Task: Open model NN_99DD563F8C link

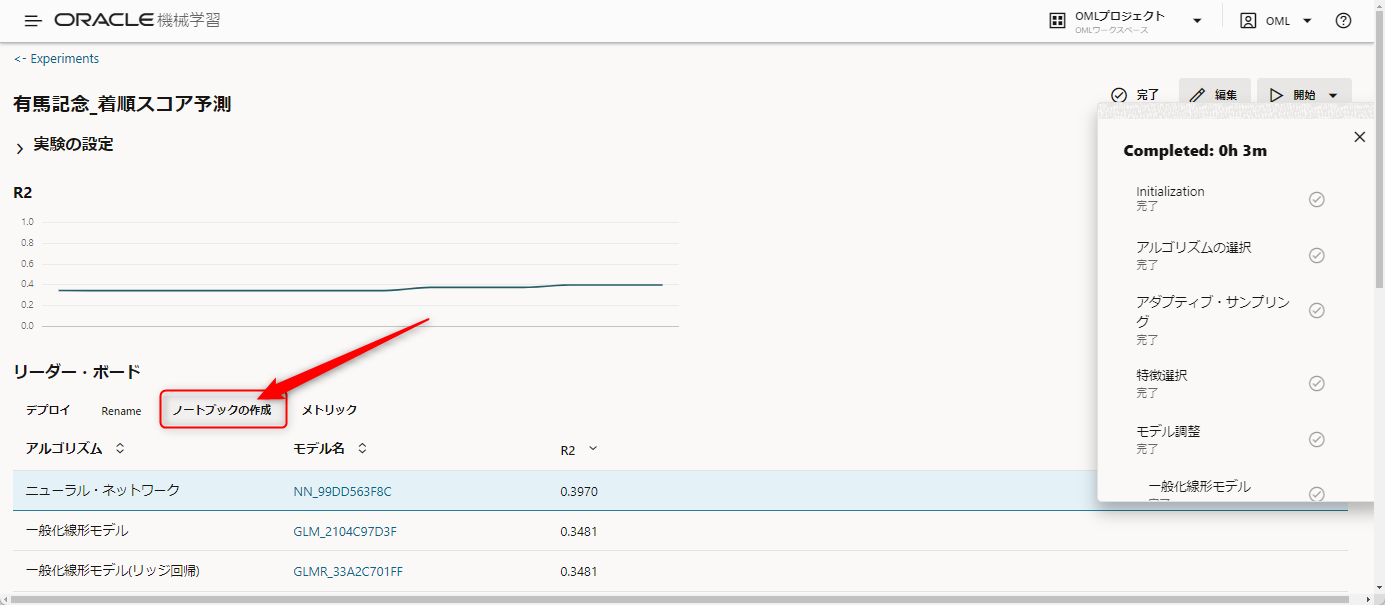Action: pyautogui.click(x=342, y=491)
